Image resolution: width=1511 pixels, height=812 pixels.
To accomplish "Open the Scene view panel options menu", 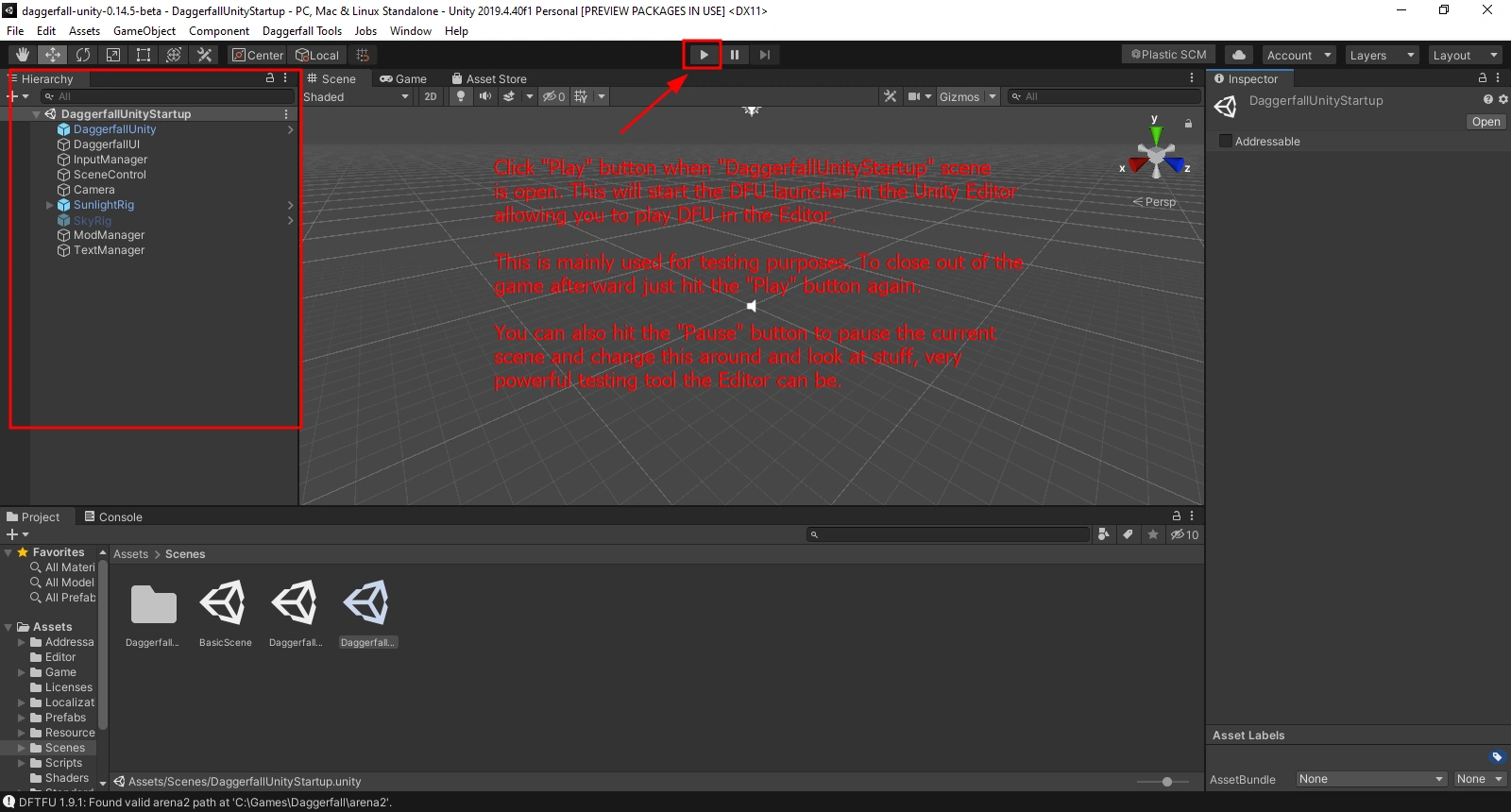I will click(x=1192, y=78).
